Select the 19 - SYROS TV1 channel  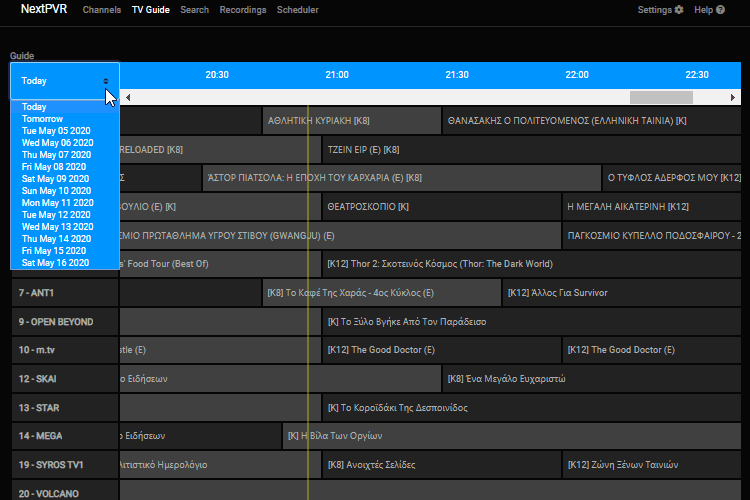(65, 465)
